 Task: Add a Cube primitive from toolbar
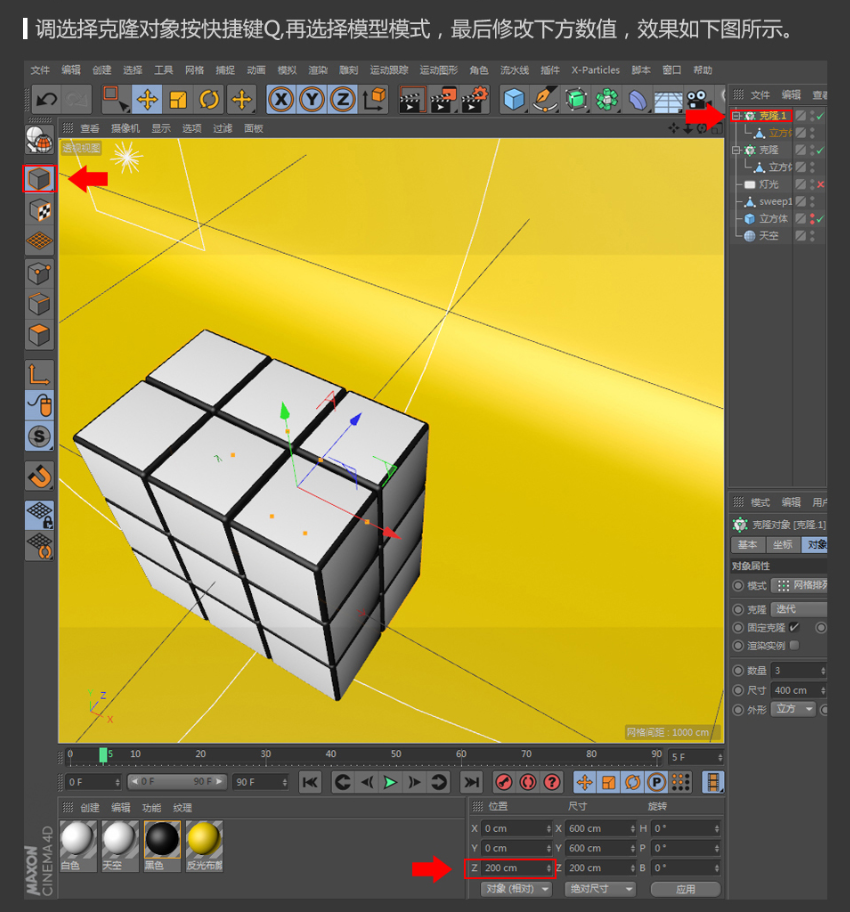click(x=514, y=99)
